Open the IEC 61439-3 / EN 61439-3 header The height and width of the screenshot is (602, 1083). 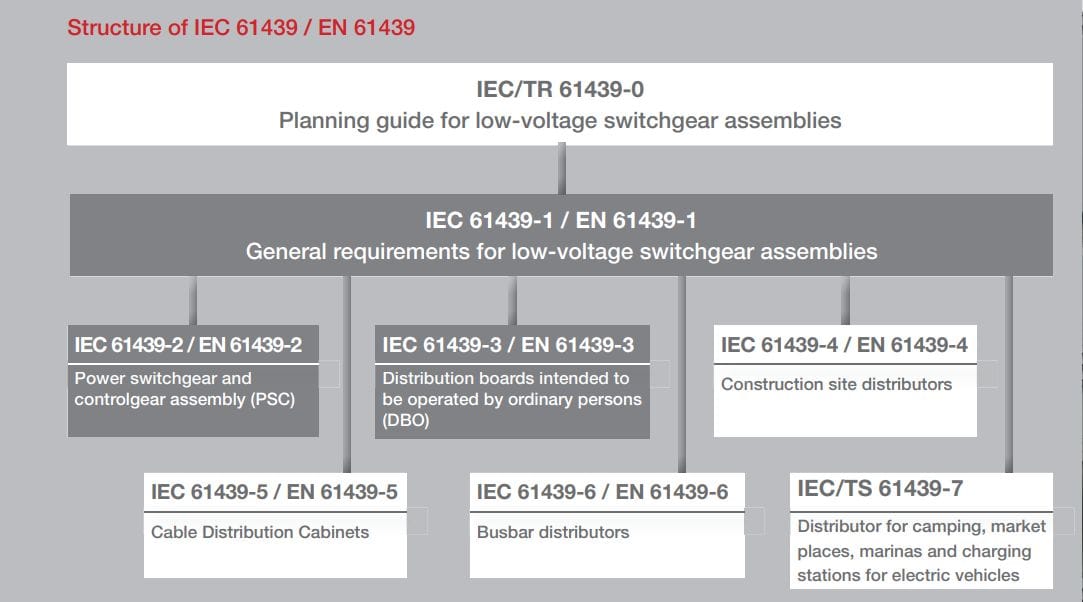point(508,346)
